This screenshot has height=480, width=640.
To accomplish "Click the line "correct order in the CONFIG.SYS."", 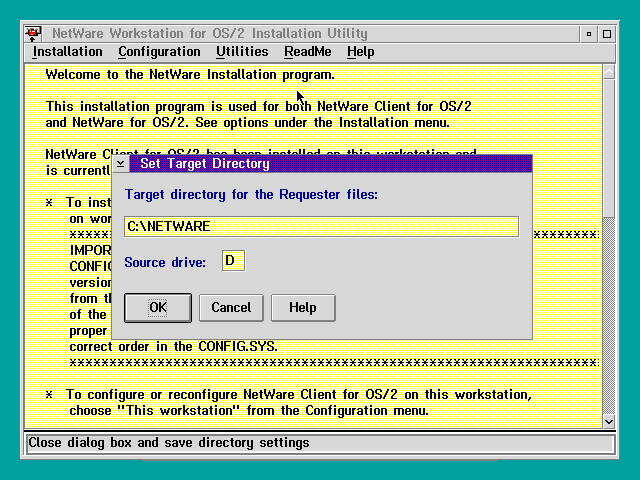I will pyautogui.click(x=173, y=347).
